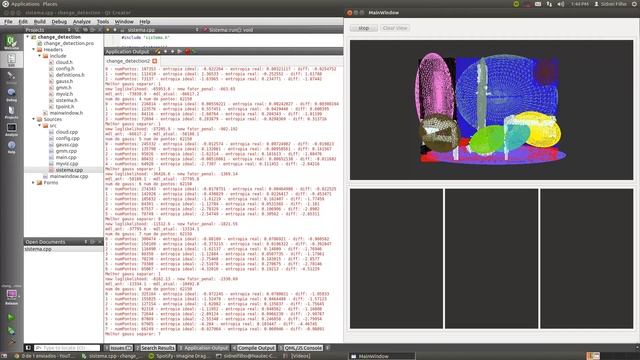Switch to Debug mode in sidebar
The height and width of the screenshot is (360, 640).
pyautogui.click(x=11, y=94)
